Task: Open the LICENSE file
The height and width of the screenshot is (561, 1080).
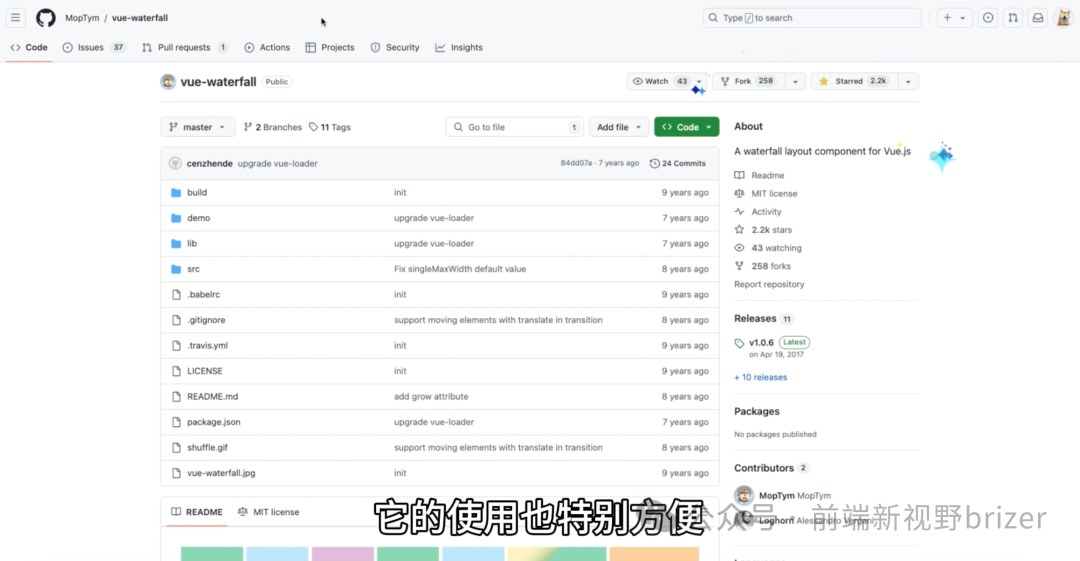Action: [x=205, y=371]
